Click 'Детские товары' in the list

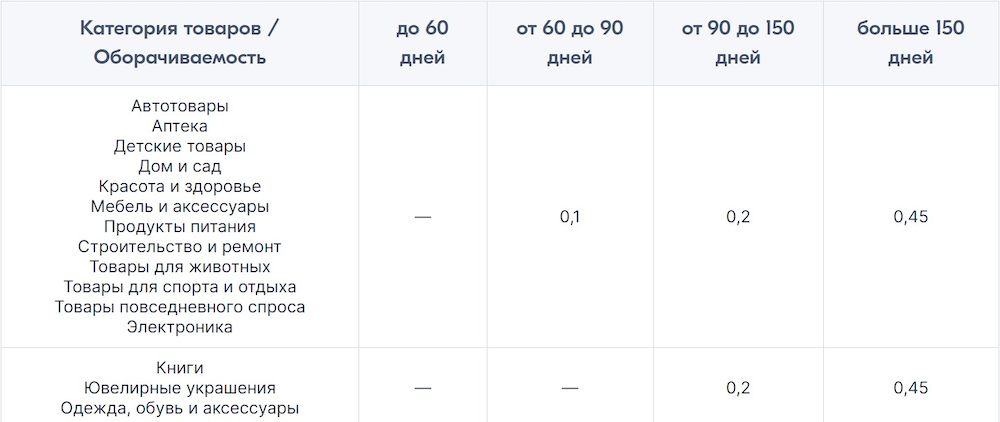(180, 146)
